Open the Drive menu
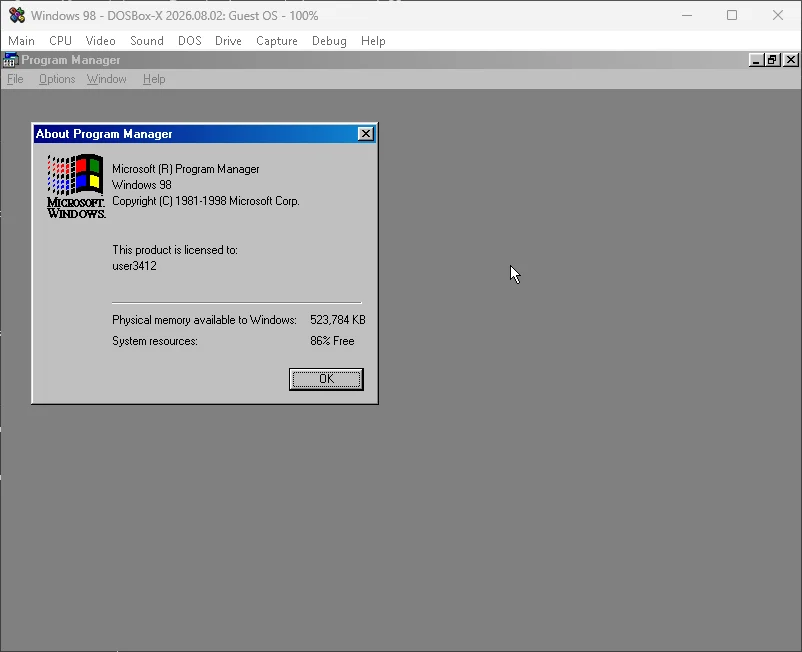802x652 pixels. (x=228, y=41)
